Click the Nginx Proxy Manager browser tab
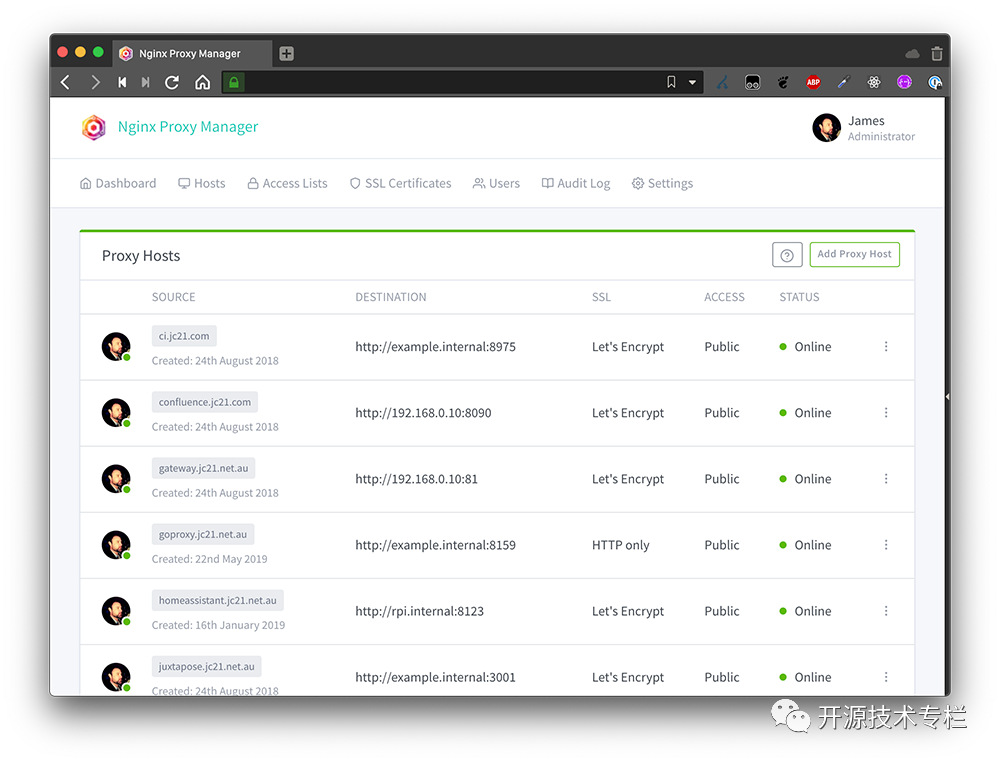Image resolution: width=1000 pixels, height=762 pixels. (192, 54)
